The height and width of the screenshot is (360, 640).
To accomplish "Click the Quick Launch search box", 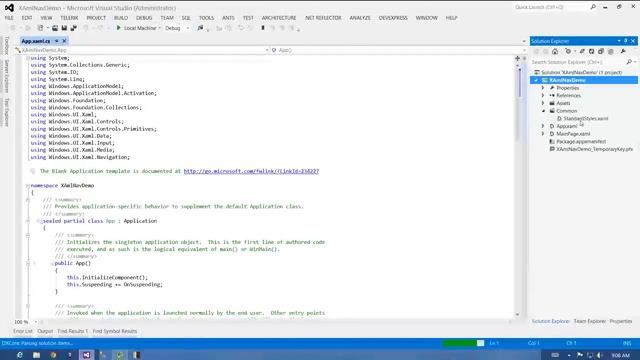I will [551, 7].
